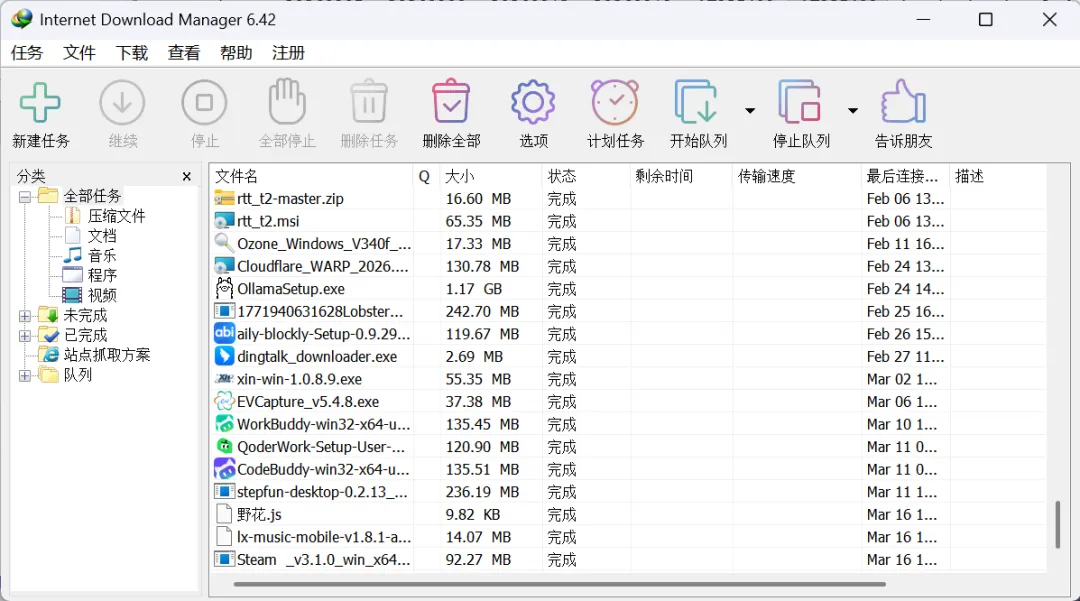Select the 全部任务 category
The height and width of the screenshot is (601, 1080).
[x=92, y=196]
